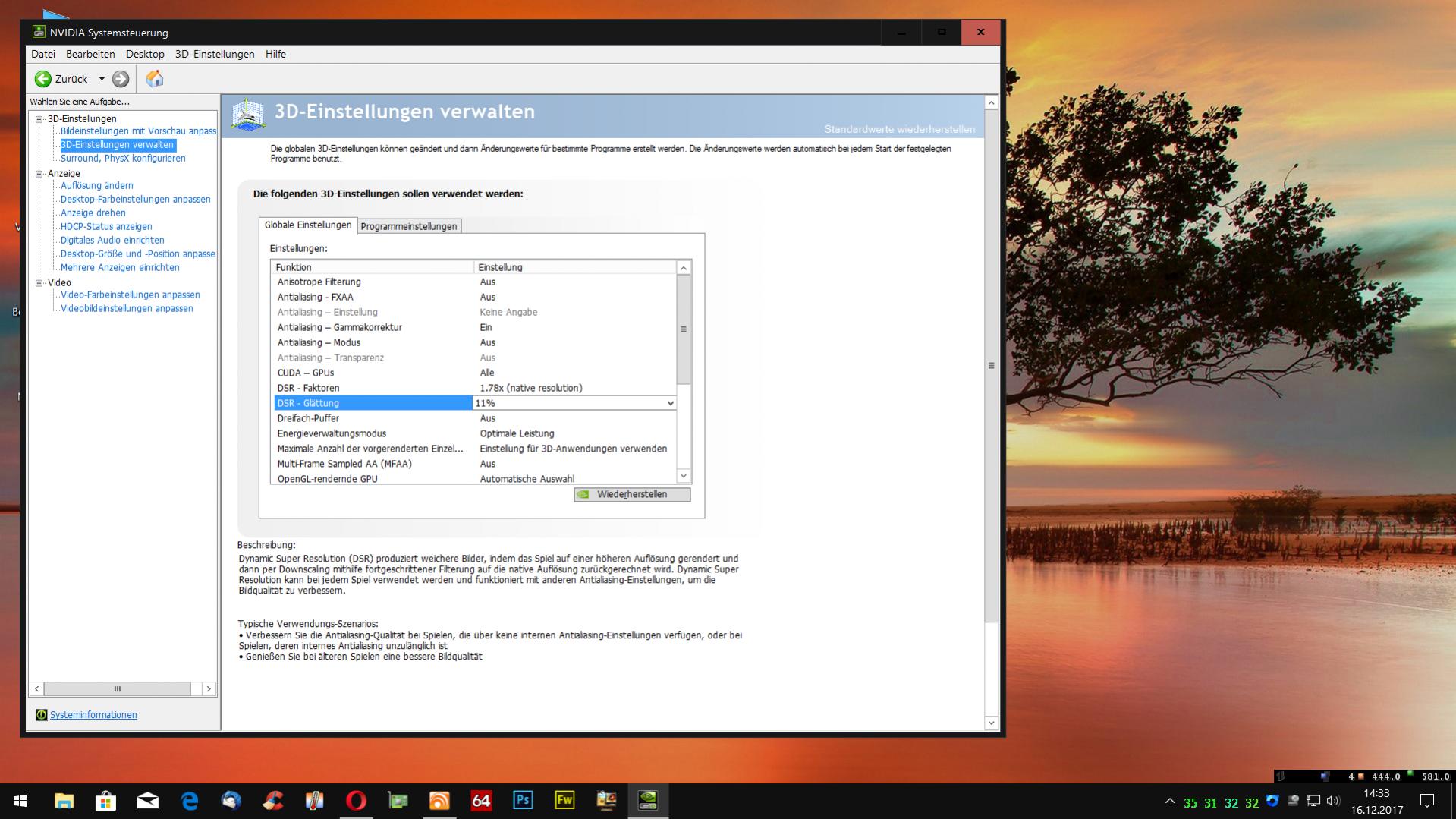Click the green Zurück back arrow

pos(43,79)
